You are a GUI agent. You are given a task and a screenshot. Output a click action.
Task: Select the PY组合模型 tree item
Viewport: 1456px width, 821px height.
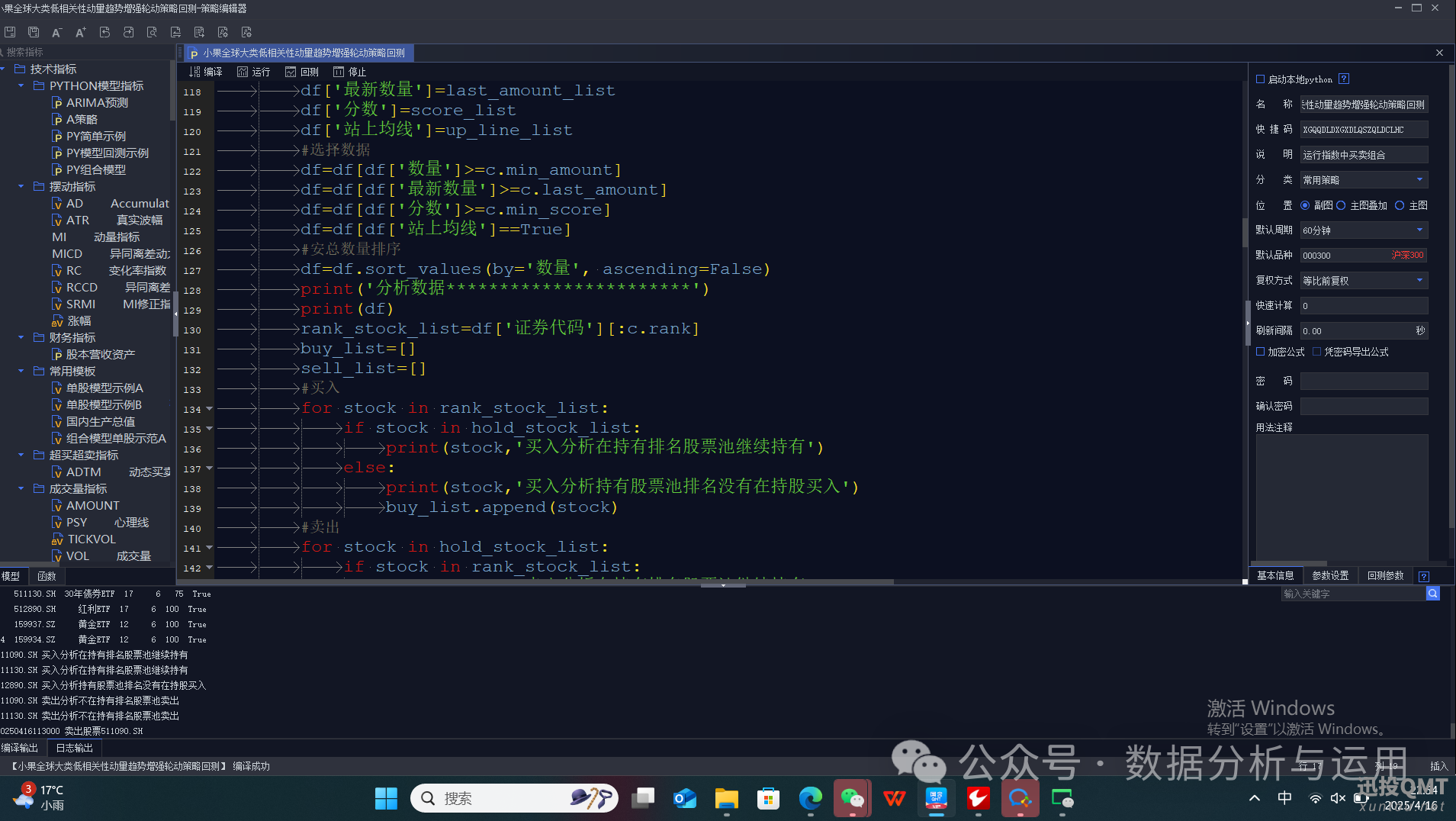pos(88,170)
